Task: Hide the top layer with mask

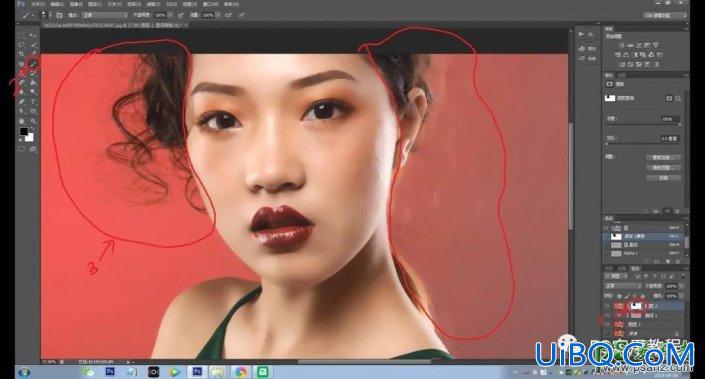Action: coord(607,306)
